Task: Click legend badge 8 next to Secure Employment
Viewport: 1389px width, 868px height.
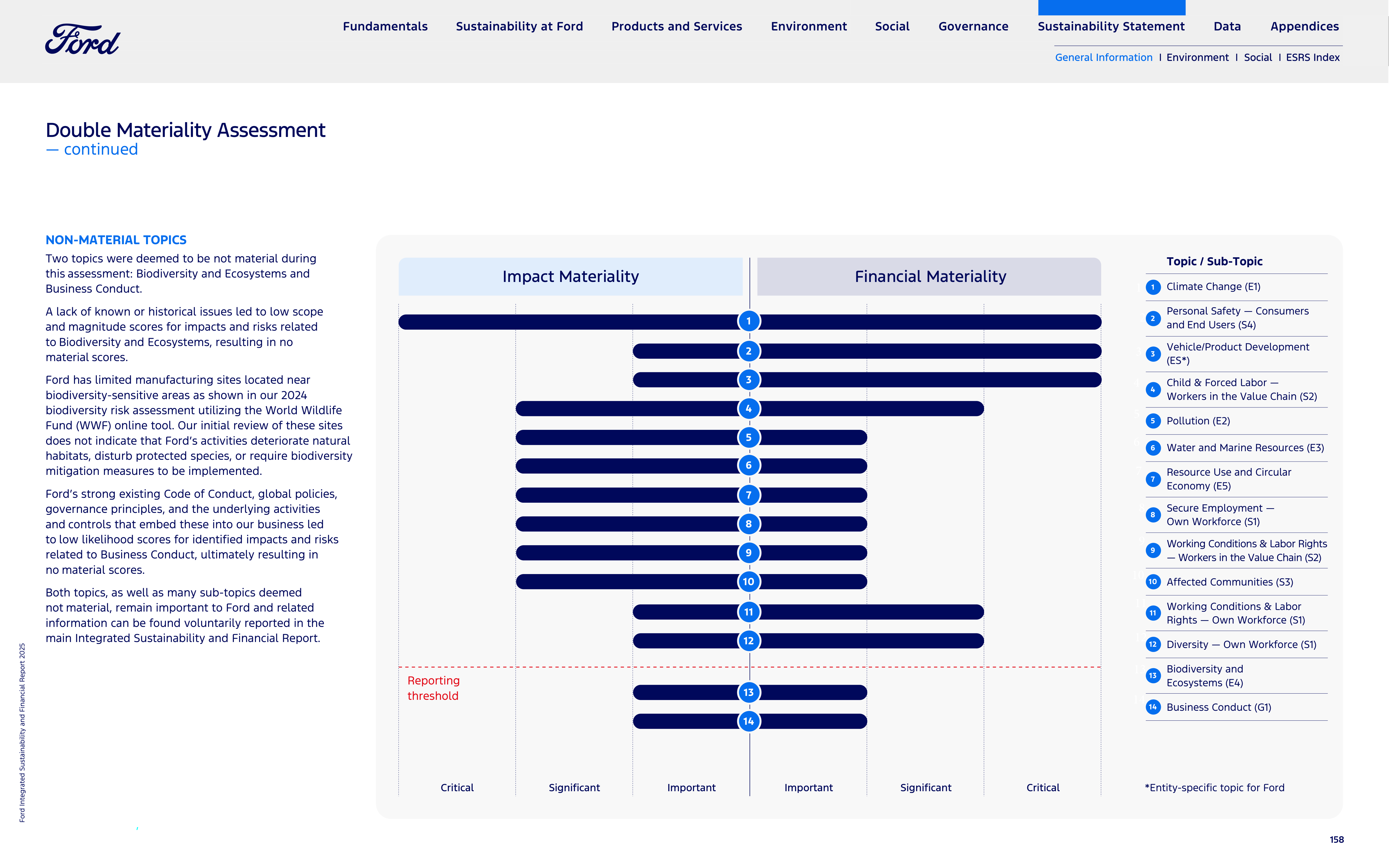Action: click(1153, 515)
